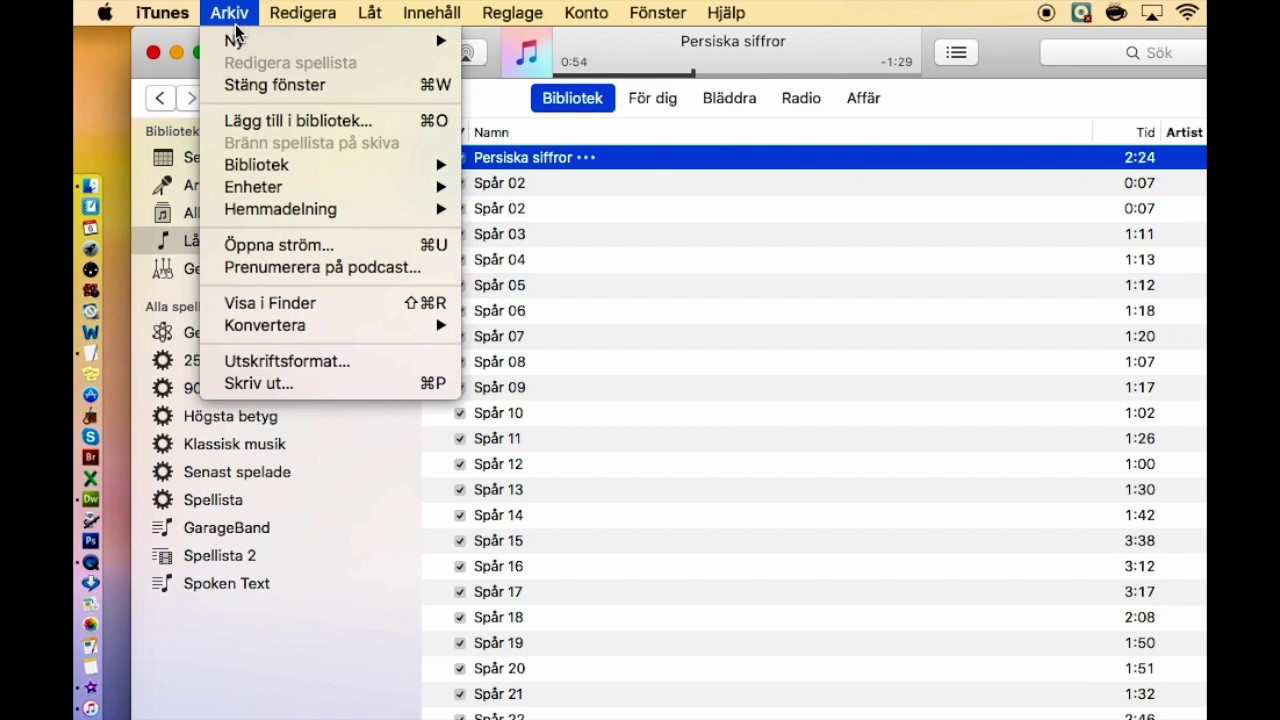1280x720 pixels.
Task: Click the music note artwork icon
Action: [x=527, y=53]
